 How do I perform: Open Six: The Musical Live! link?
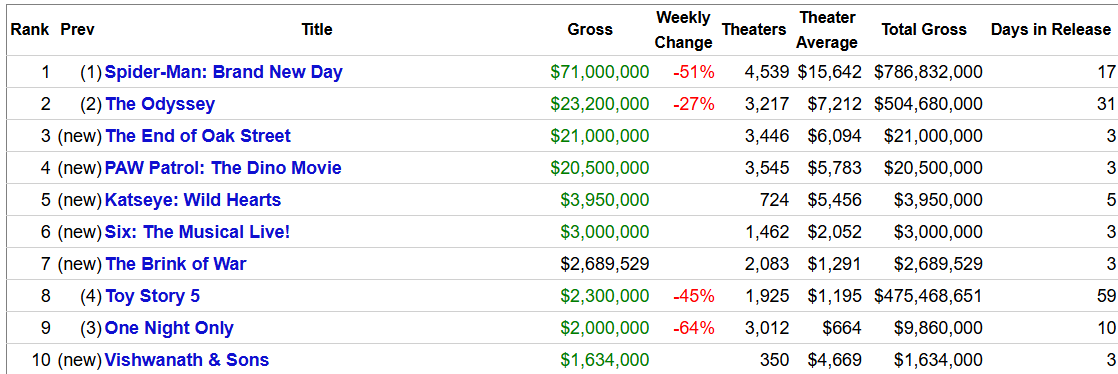point(197,232)
